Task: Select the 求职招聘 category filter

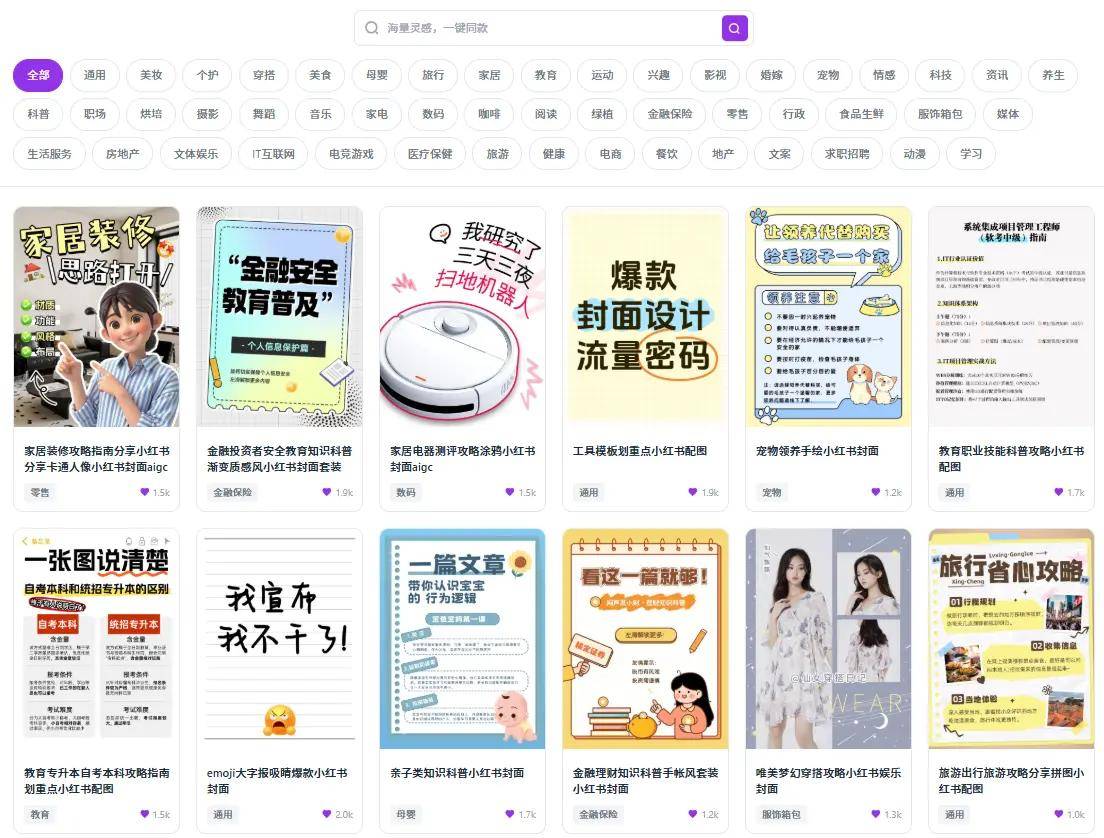Action: [847, 154]
